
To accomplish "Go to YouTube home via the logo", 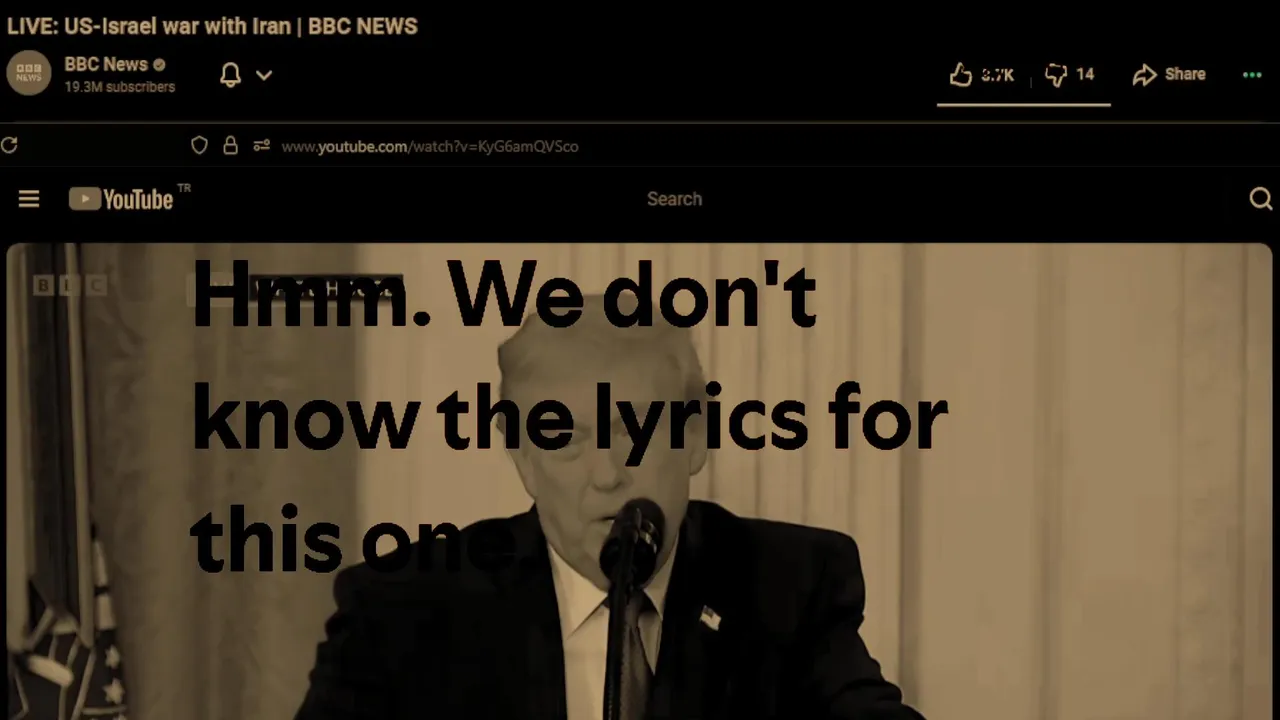I will click(121, 199).
